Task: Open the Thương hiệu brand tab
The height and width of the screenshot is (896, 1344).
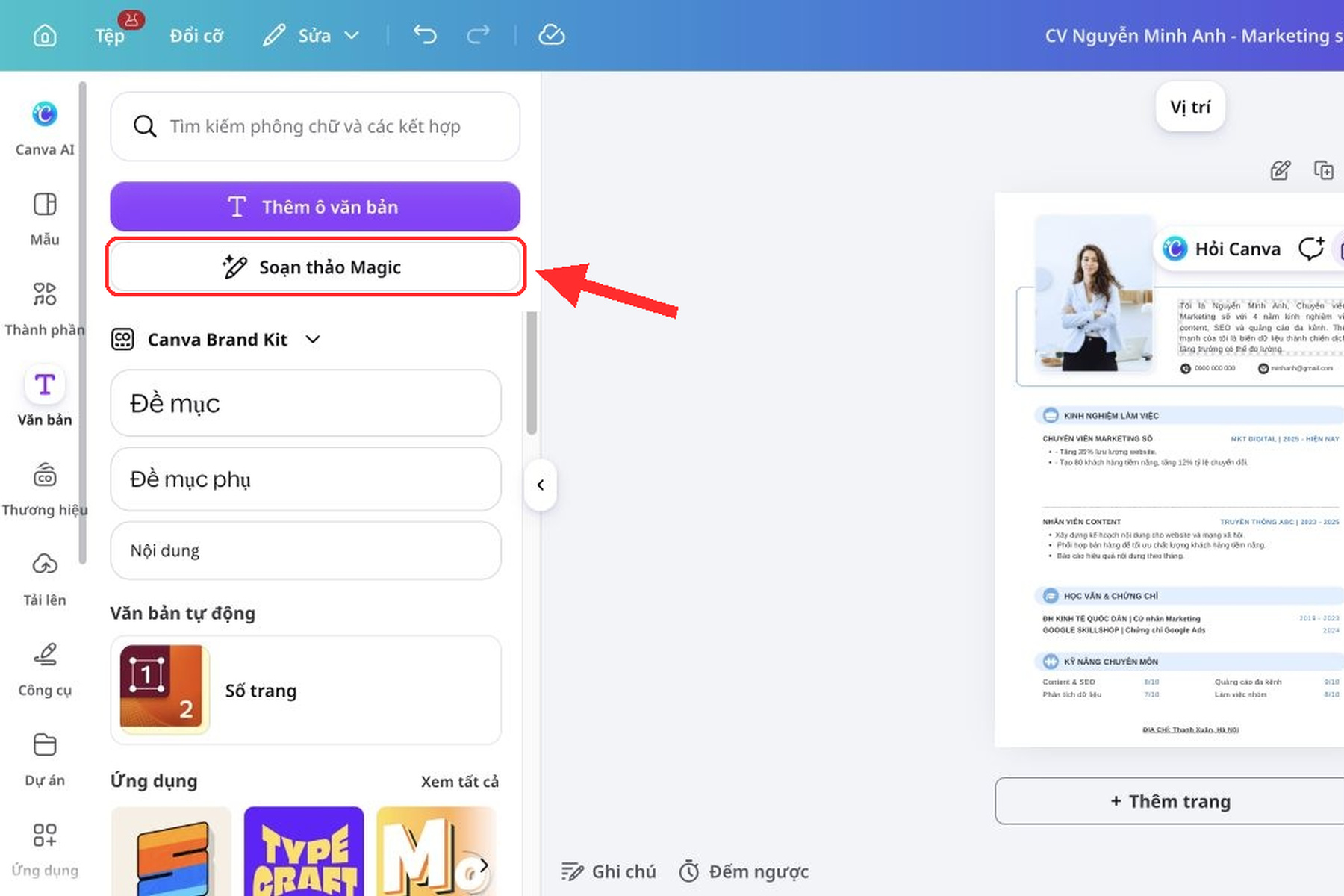Action: pyautogui.click(x=45, y=490)
